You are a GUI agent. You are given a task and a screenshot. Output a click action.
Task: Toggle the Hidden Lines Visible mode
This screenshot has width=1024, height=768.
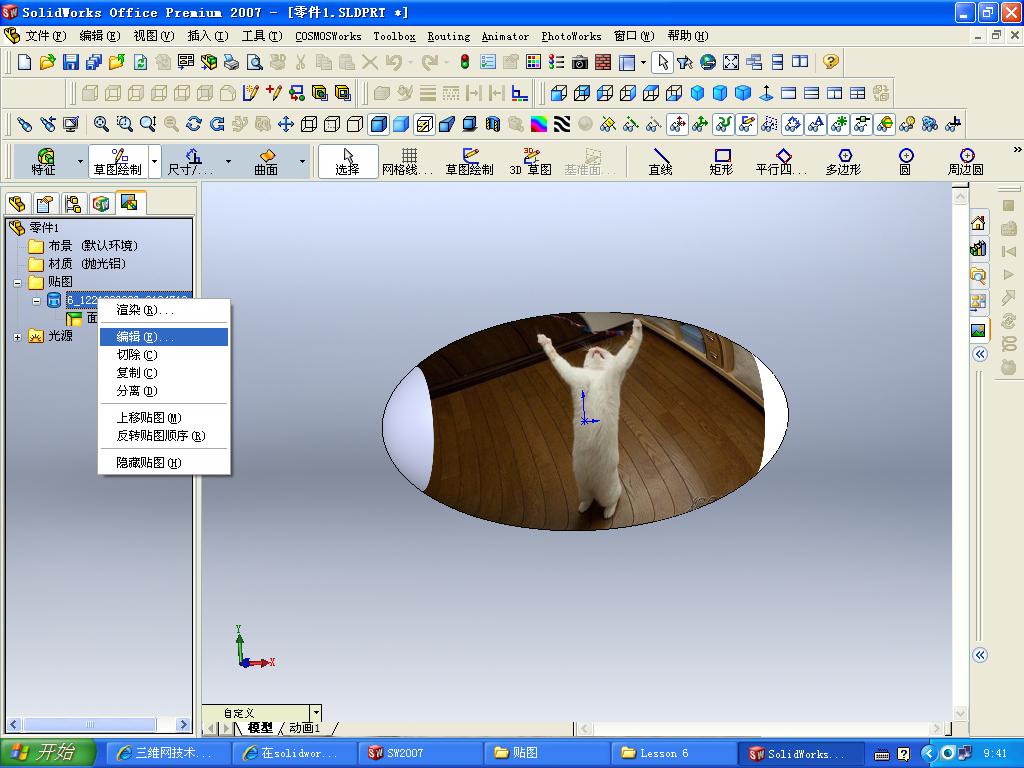pyautogui.click(x=332, y=124)
